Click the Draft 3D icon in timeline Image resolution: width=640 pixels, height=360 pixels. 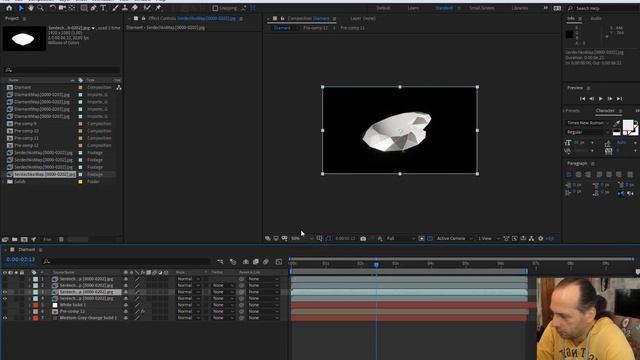(x=233, y=262)
